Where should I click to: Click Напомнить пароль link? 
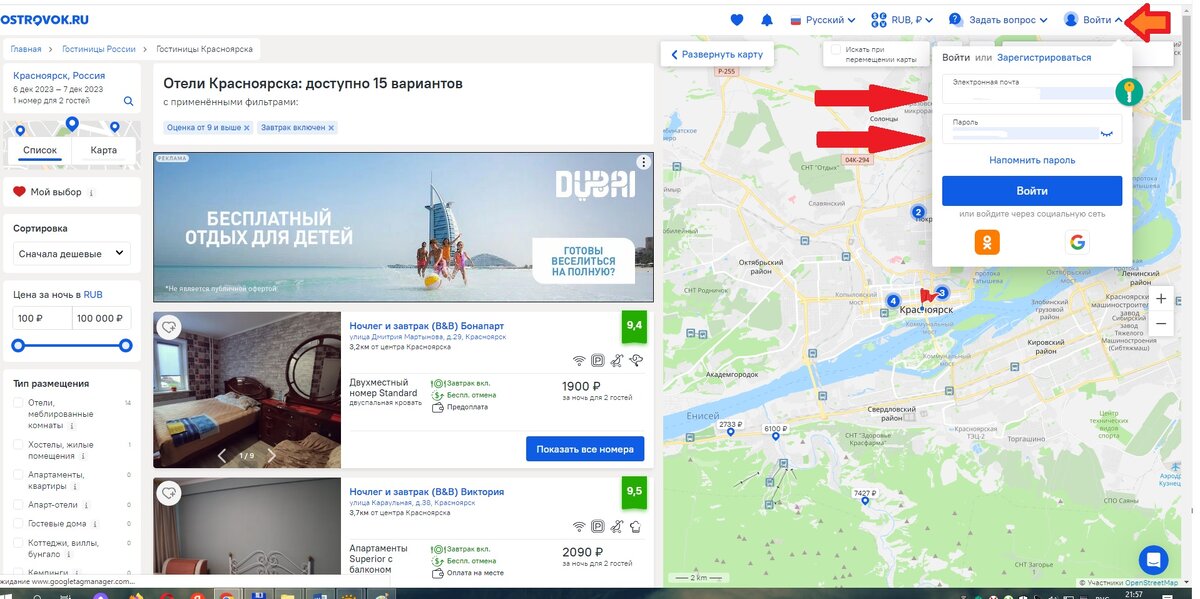tap(1032, 160)
